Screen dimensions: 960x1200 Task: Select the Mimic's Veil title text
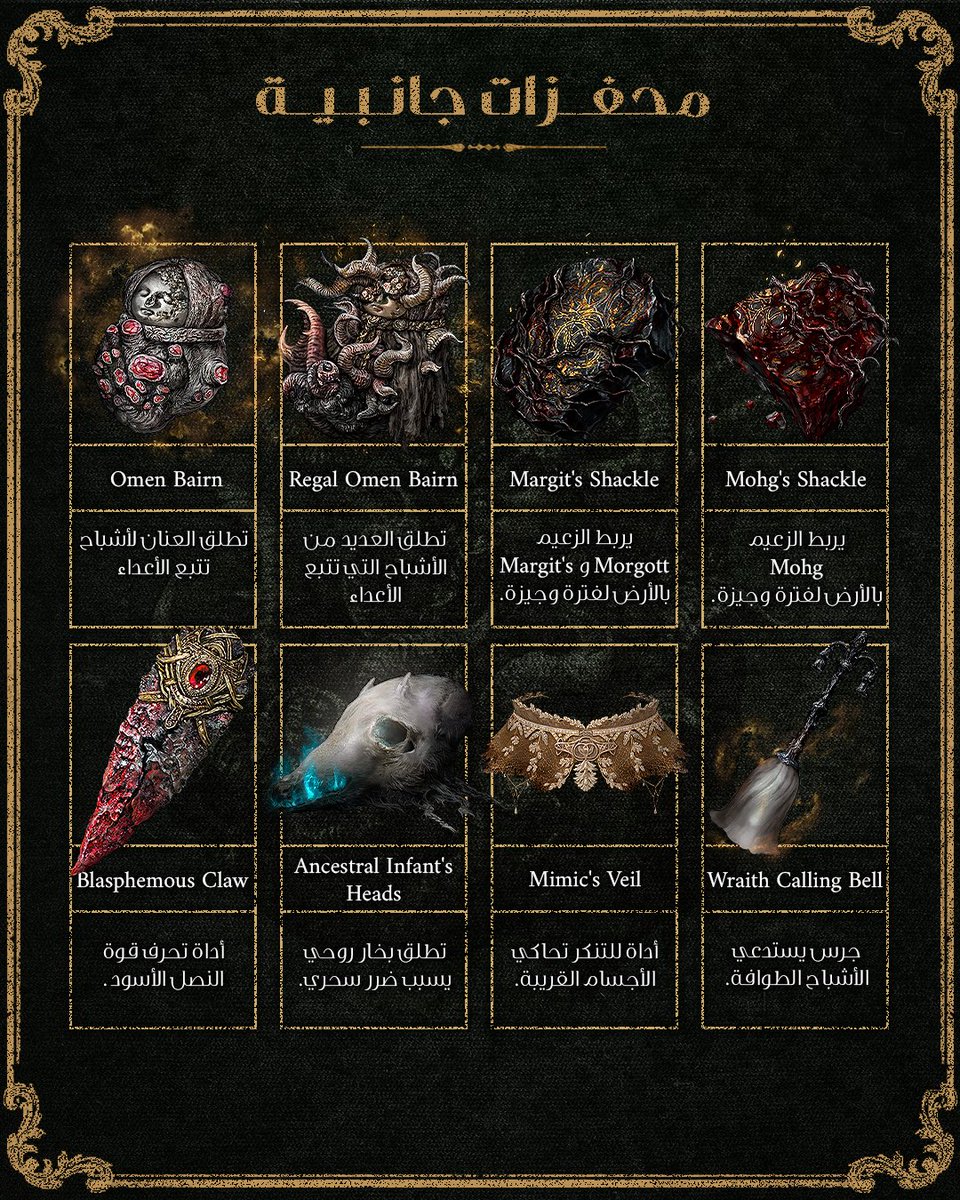point(585,880)
